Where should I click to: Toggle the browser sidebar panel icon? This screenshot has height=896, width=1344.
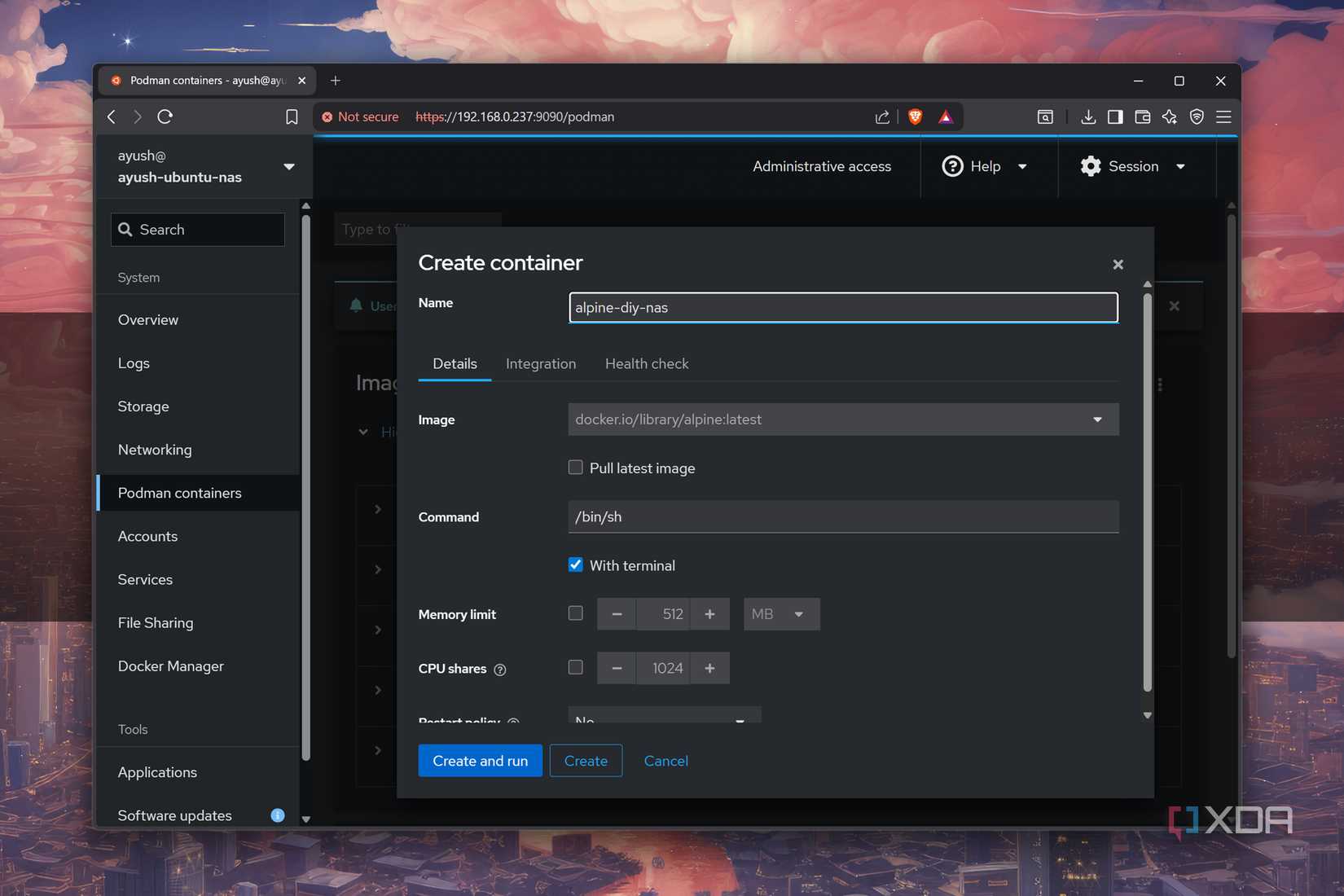(1115, 116)
